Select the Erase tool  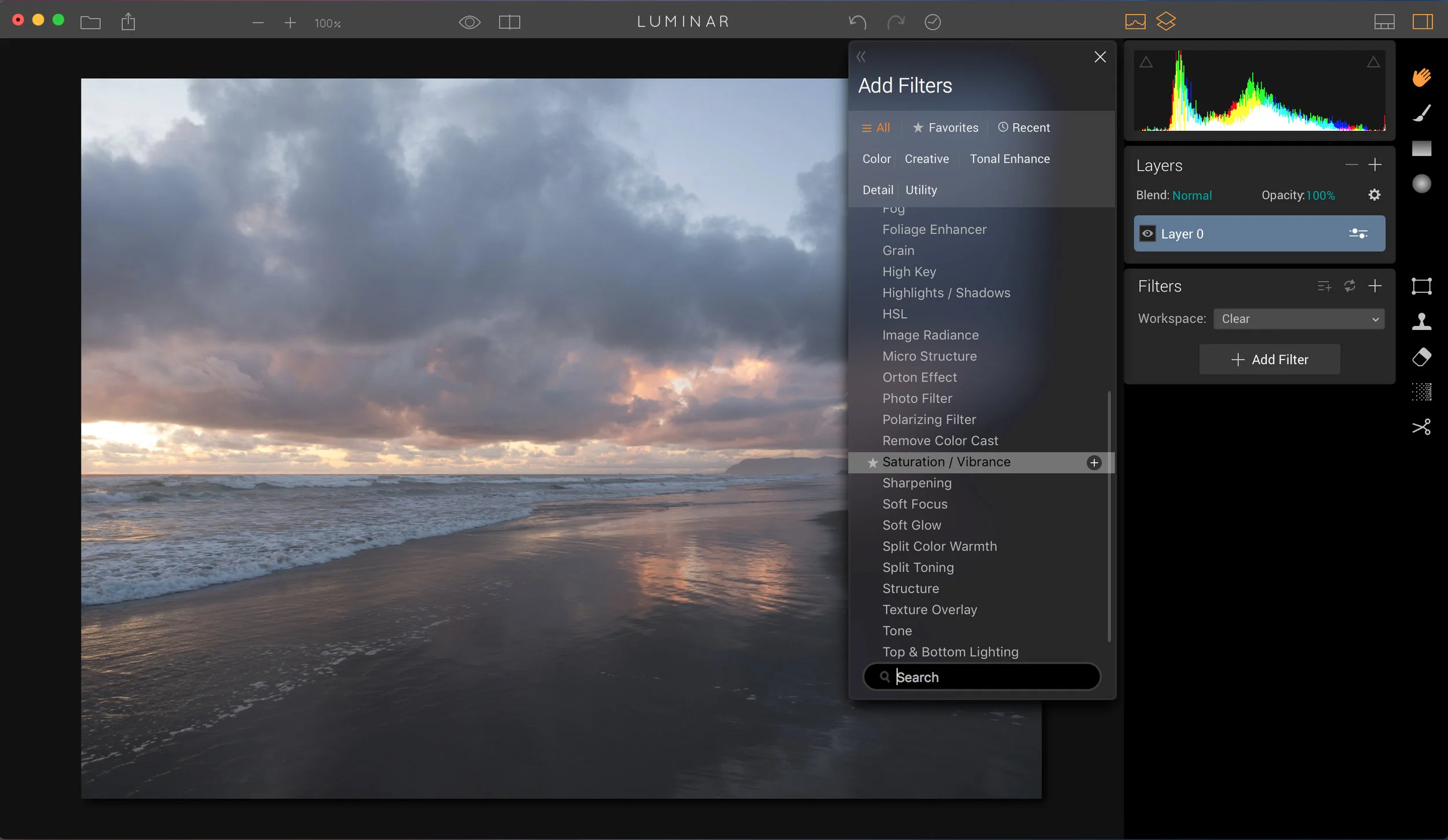pos(1421,357)
